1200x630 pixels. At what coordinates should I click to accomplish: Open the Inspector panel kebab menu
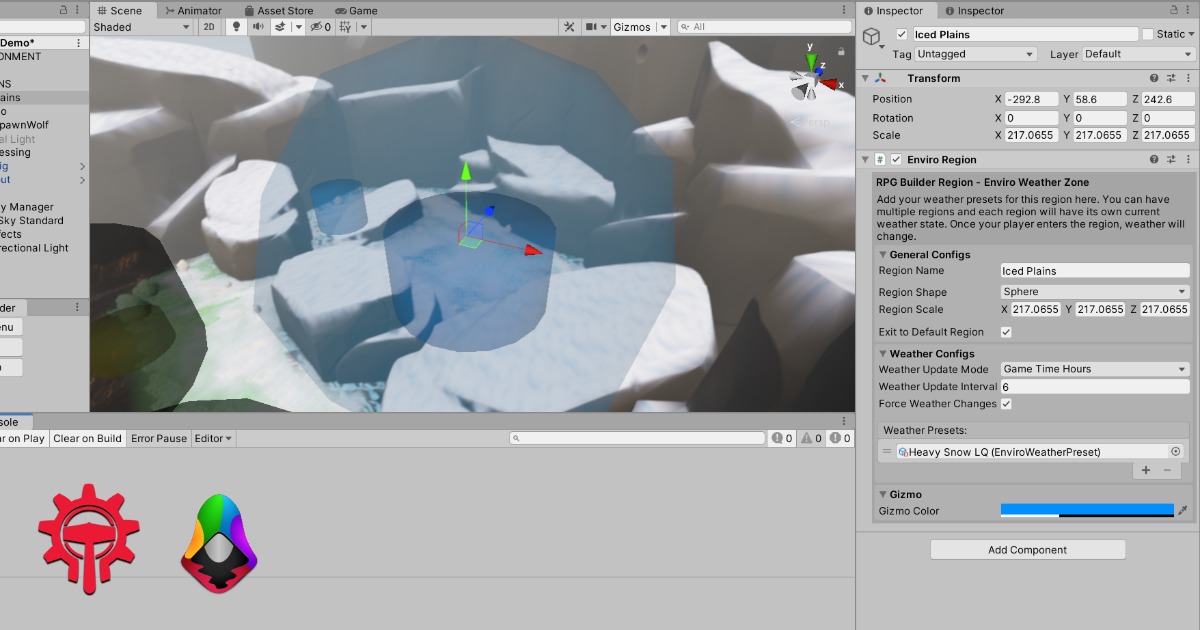click(1187, 10)
